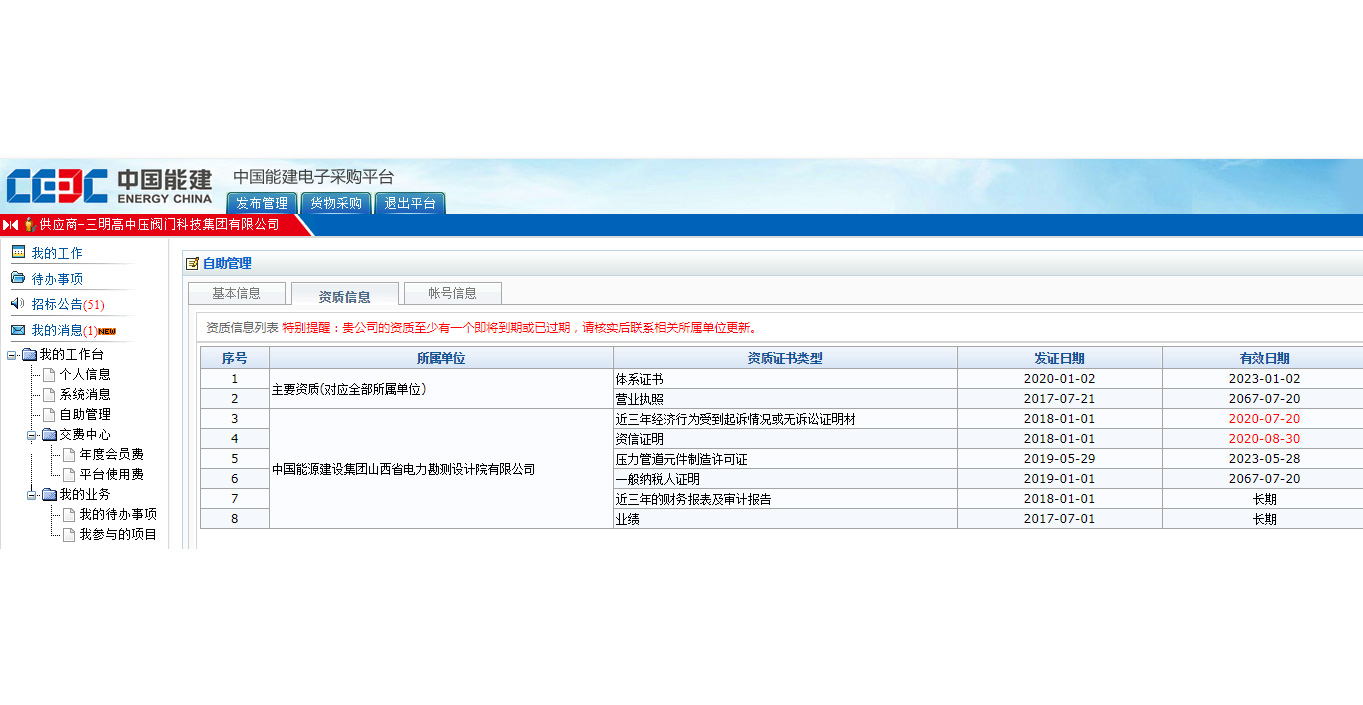Viewport: 1363px width, 705px height.
Task: Click the 中国能源建设集团山西省电力勘测设计院有限公司 cell
Action: click(x=441, y=469)
